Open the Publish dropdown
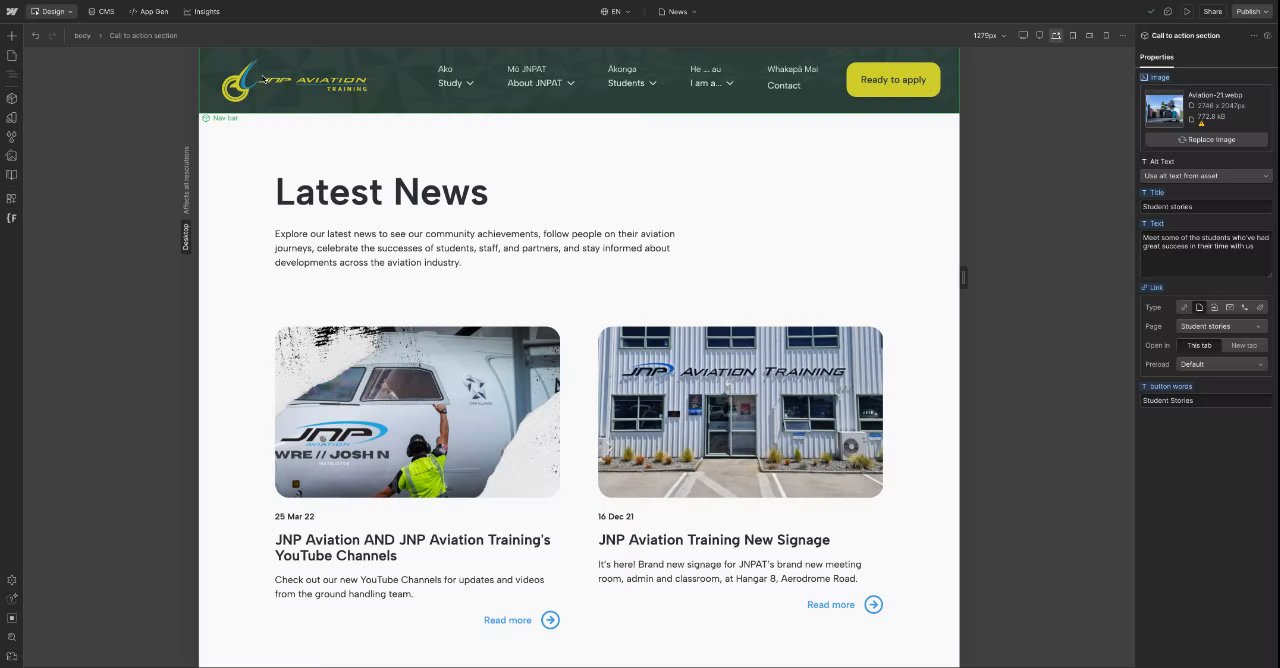The height and width of the screenshot is (668, 1280). coord(1251,12)
